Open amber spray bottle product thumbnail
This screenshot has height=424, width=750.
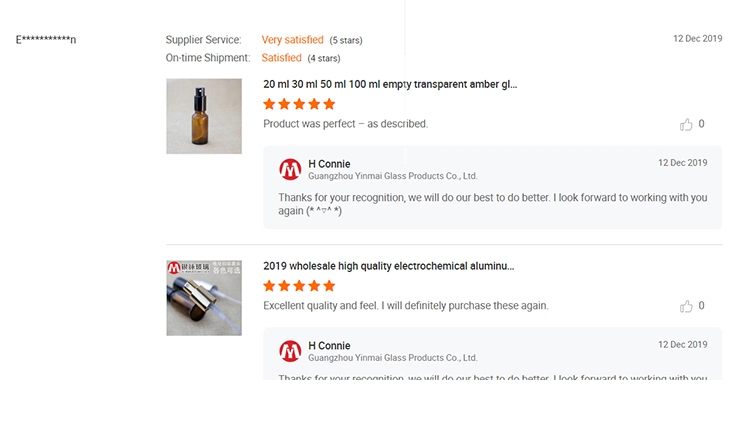204,116
